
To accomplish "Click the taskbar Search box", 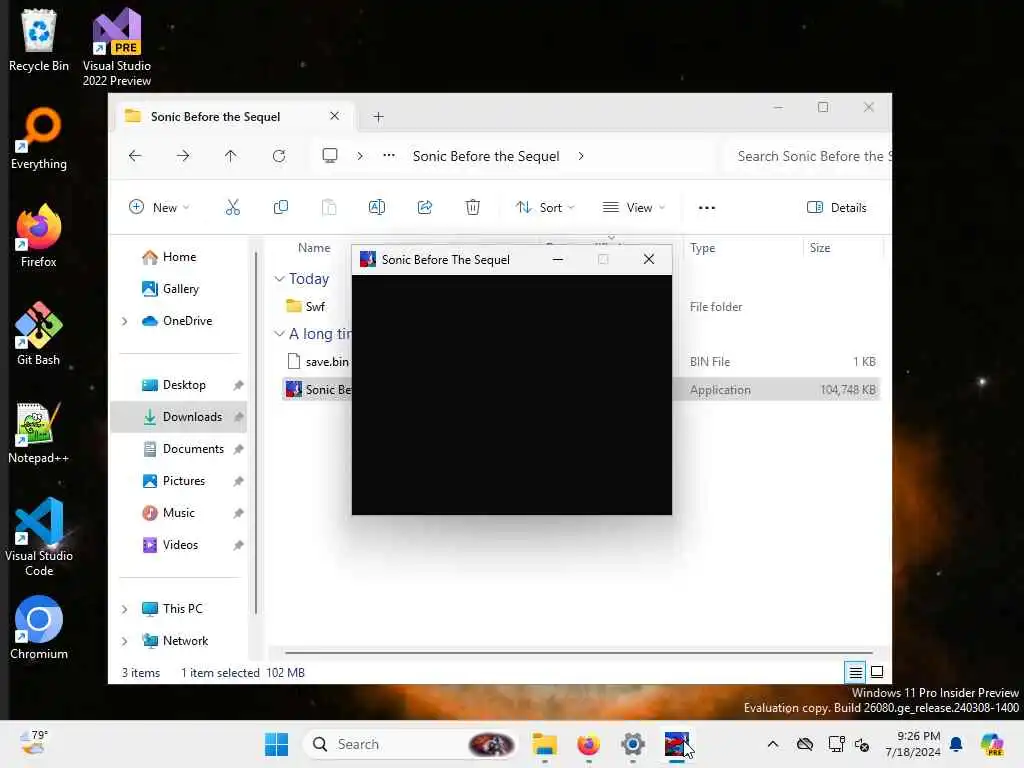I will click(411, 744).
